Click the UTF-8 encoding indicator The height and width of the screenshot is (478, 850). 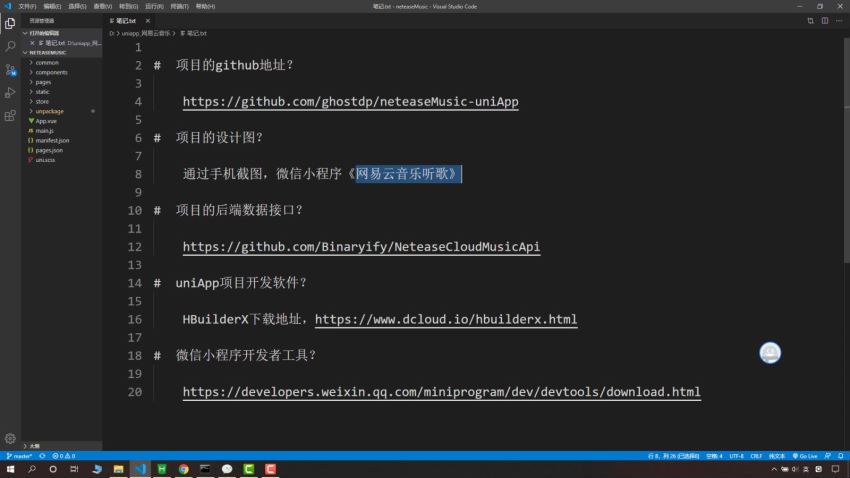pos(736,456)
